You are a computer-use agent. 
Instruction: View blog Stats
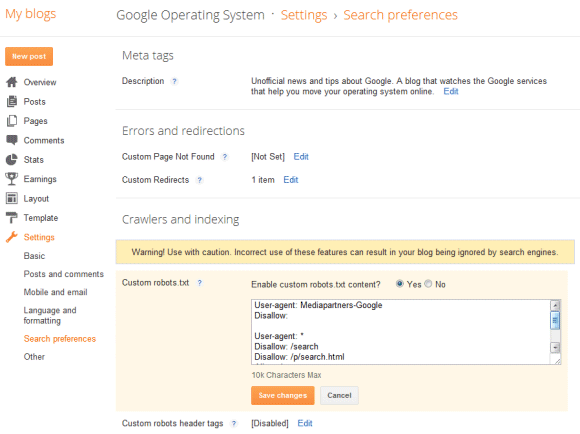click(x=34, y=159)
